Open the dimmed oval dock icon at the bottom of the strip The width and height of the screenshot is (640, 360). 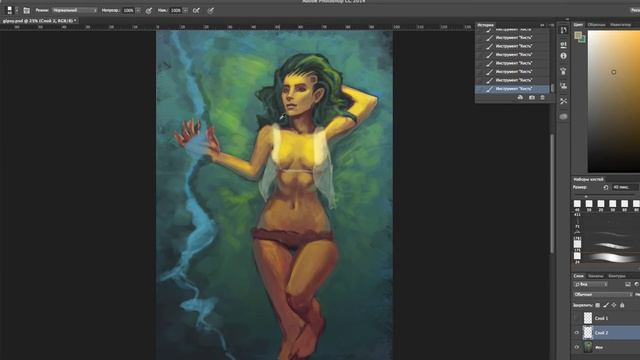563,116
